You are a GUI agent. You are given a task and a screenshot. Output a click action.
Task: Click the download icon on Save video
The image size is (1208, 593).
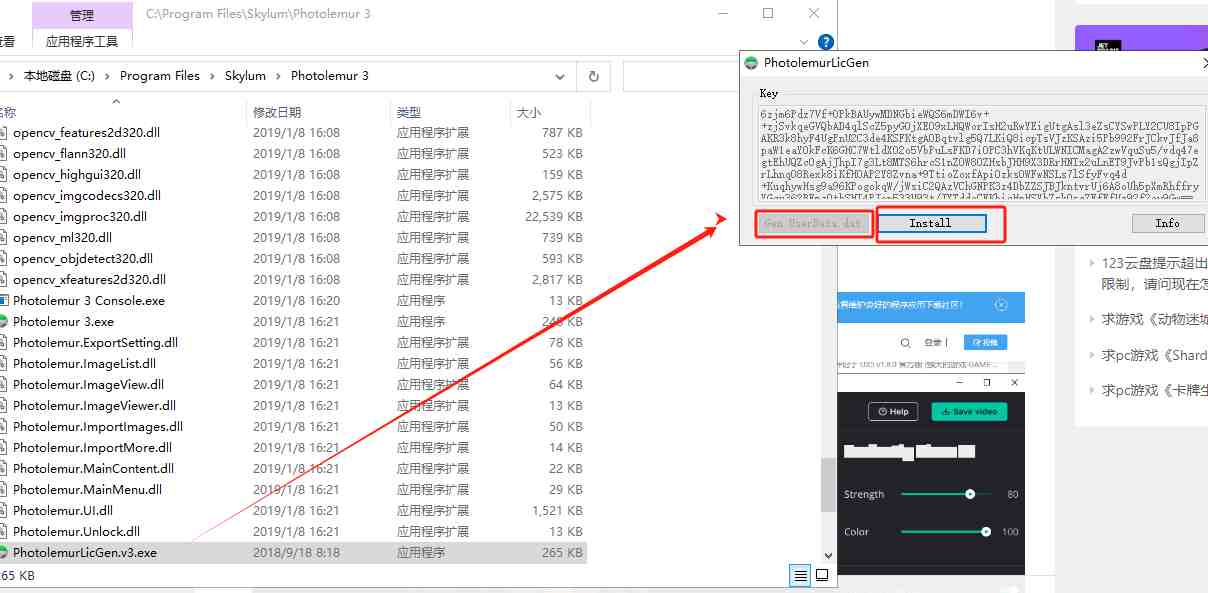pyautogui.click(x=947, y=411)
